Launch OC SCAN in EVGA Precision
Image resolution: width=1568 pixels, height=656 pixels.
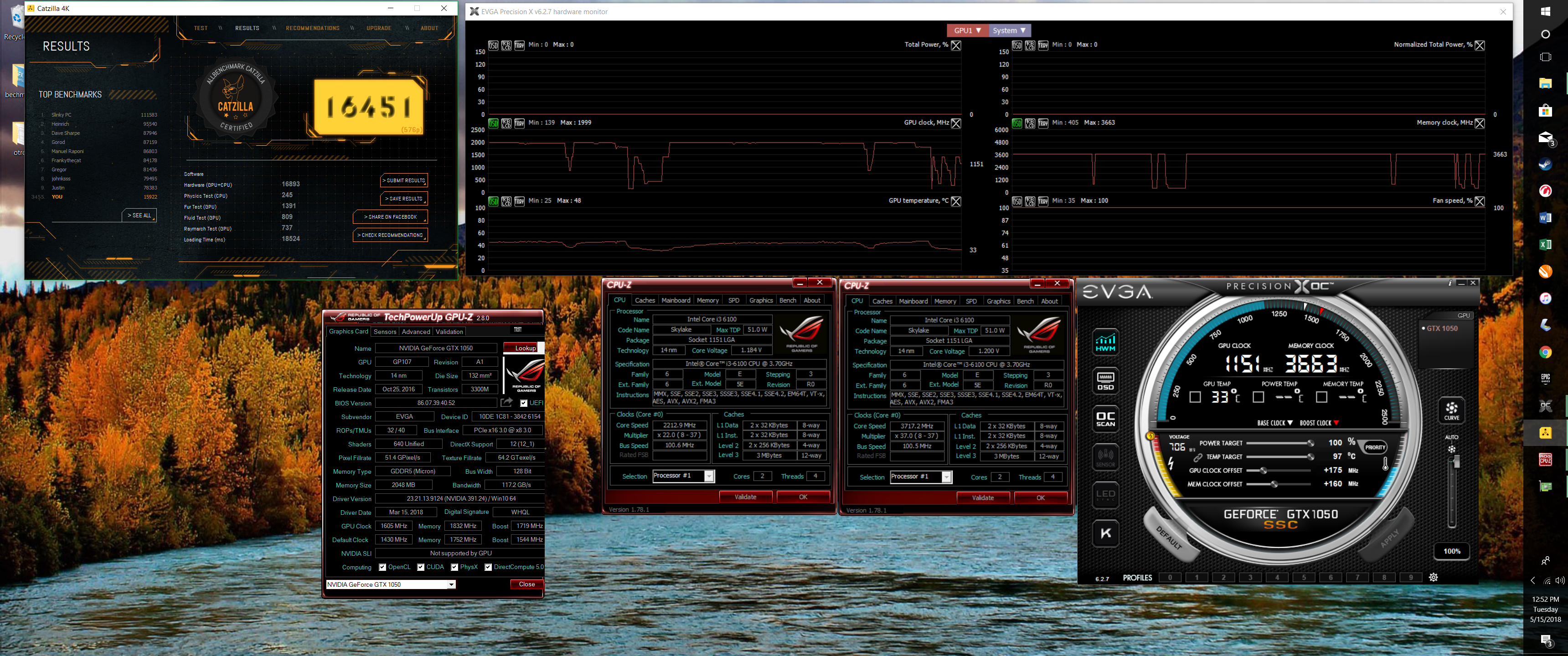[x=1105, y=419]
